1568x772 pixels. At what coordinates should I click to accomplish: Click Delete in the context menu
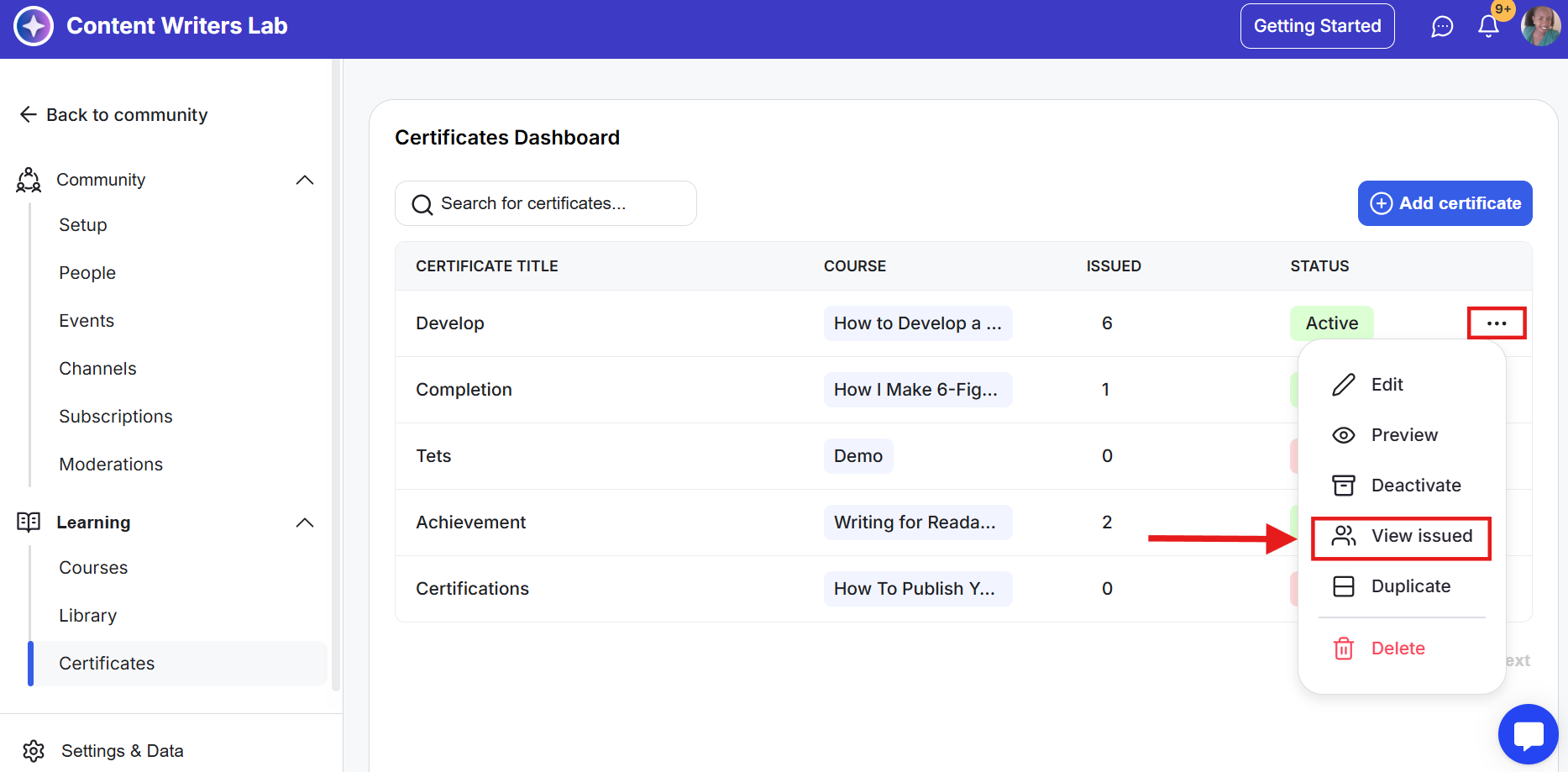tap(1398, 649)
